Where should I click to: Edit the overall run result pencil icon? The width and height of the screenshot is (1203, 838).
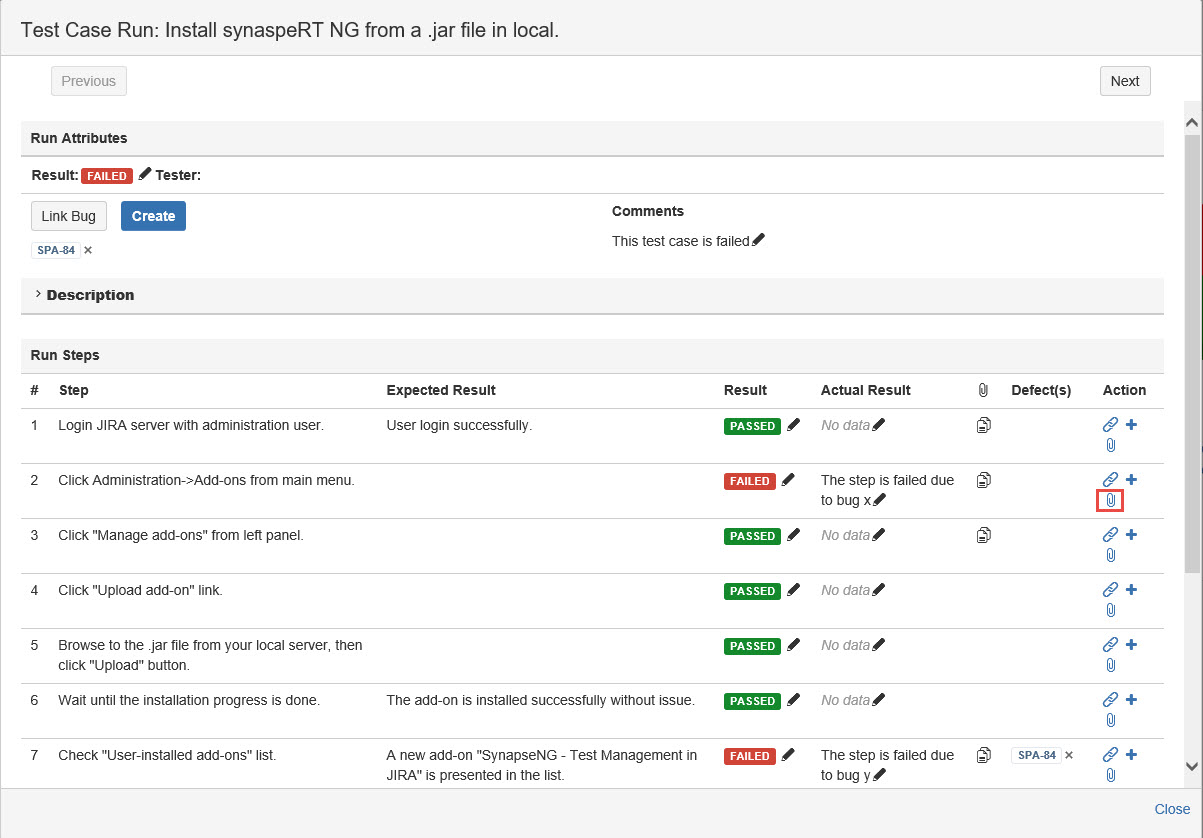[x=145, y=175]
